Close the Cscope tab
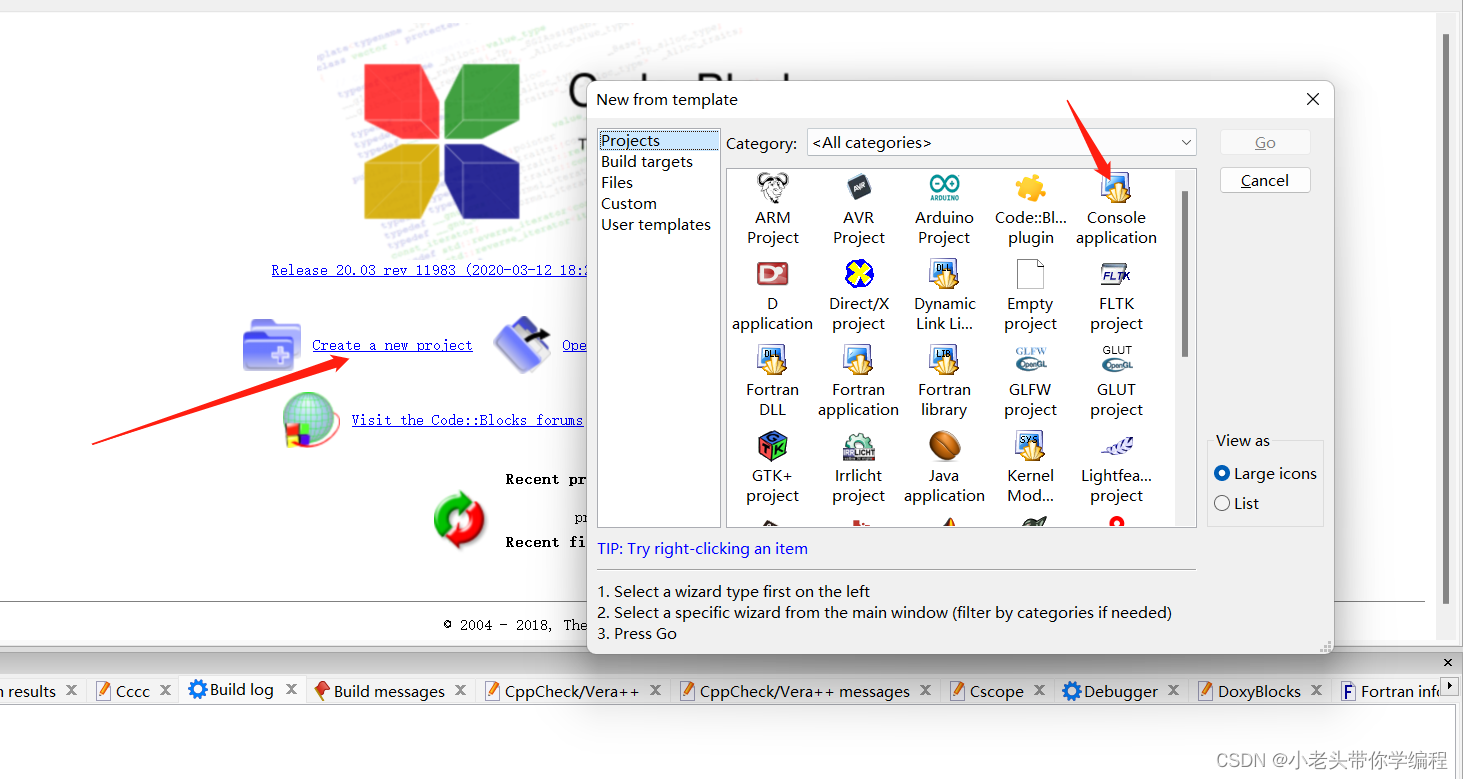This screenshot has width=1463, height=779. 1039,689
